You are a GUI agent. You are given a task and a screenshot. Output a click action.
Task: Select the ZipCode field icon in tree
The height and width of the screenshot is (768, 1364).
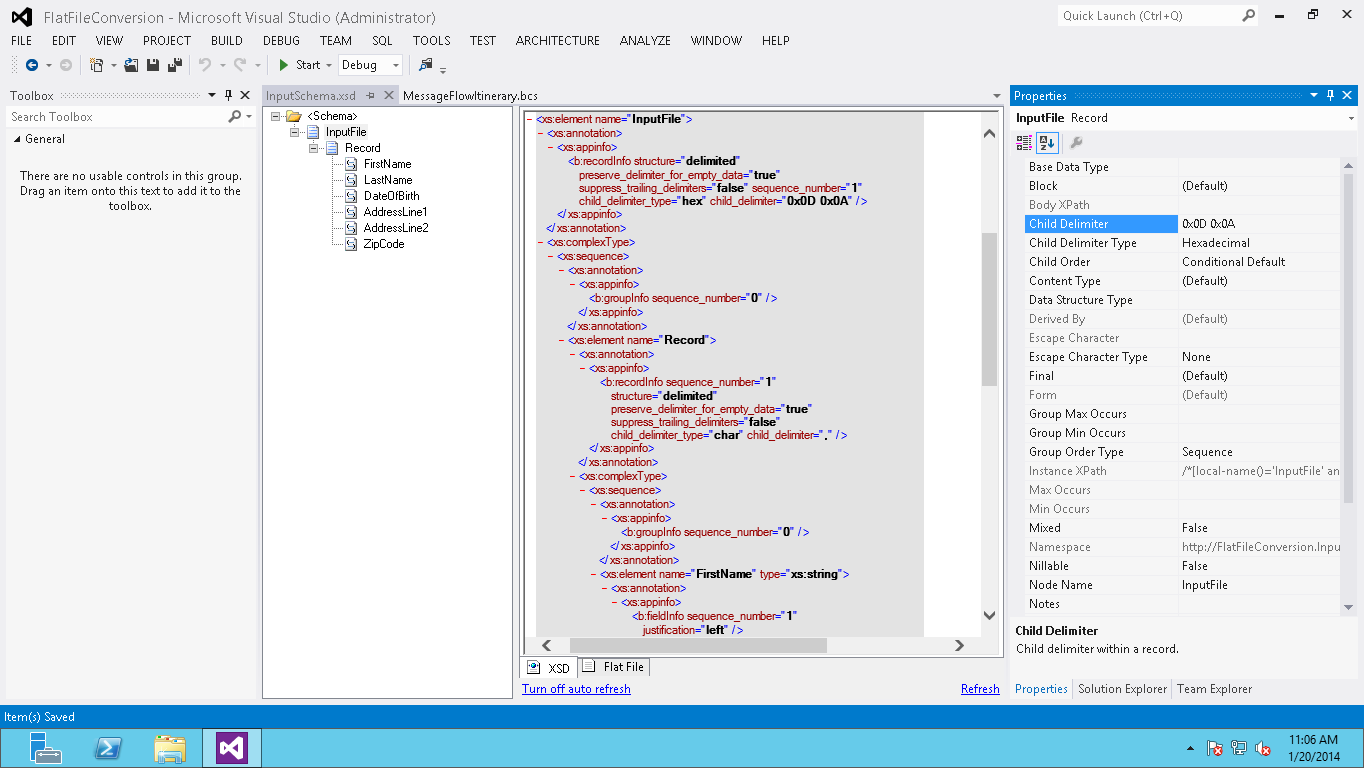pyautogui.click(x=351, y=244)
